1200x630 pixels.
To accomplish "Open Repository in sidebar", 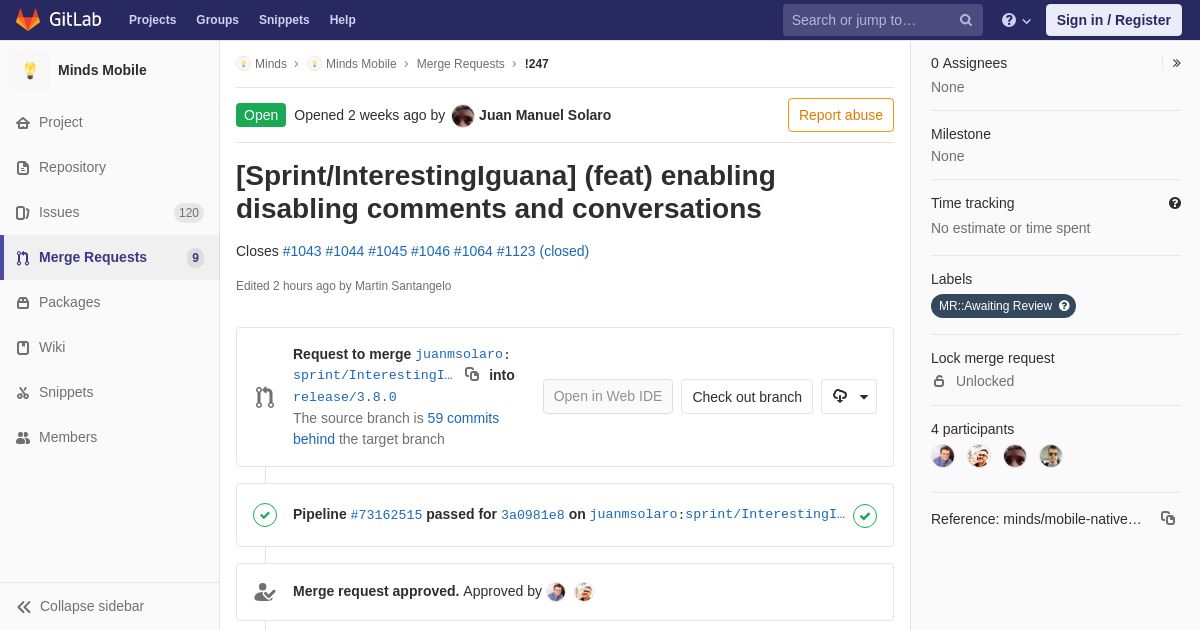I will tap(110, 167).
